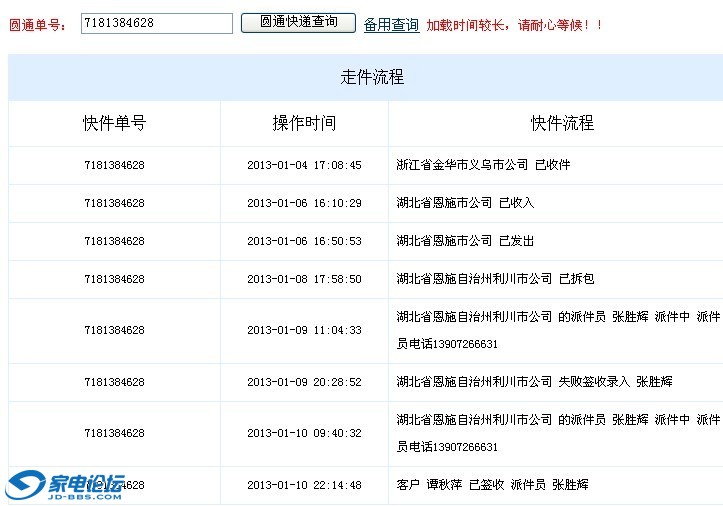This screenshot has width=723, height=506.
Task: Open the 备用查询 backup query link
Action: (391, 24)
